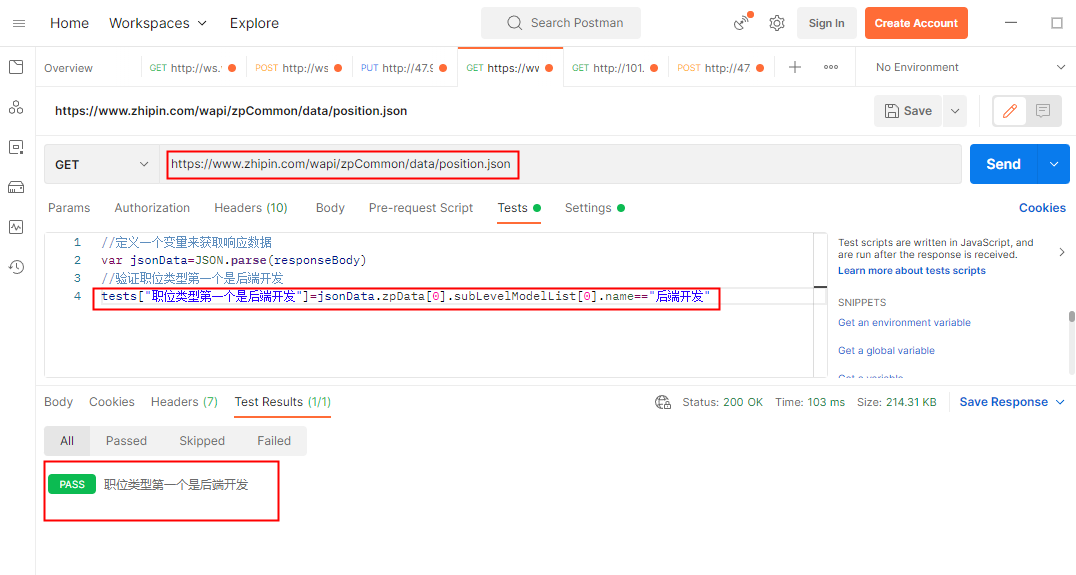This screenshot has width=1076, height=575.
Task: Expand the Workspaces dropdown
Action: 158,23
